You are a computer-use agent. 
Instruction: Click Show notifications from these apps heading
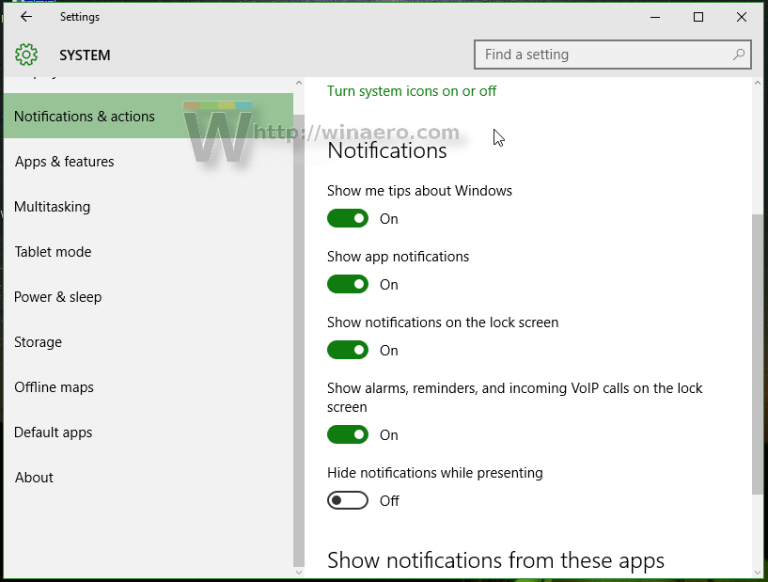coord(496,560)
